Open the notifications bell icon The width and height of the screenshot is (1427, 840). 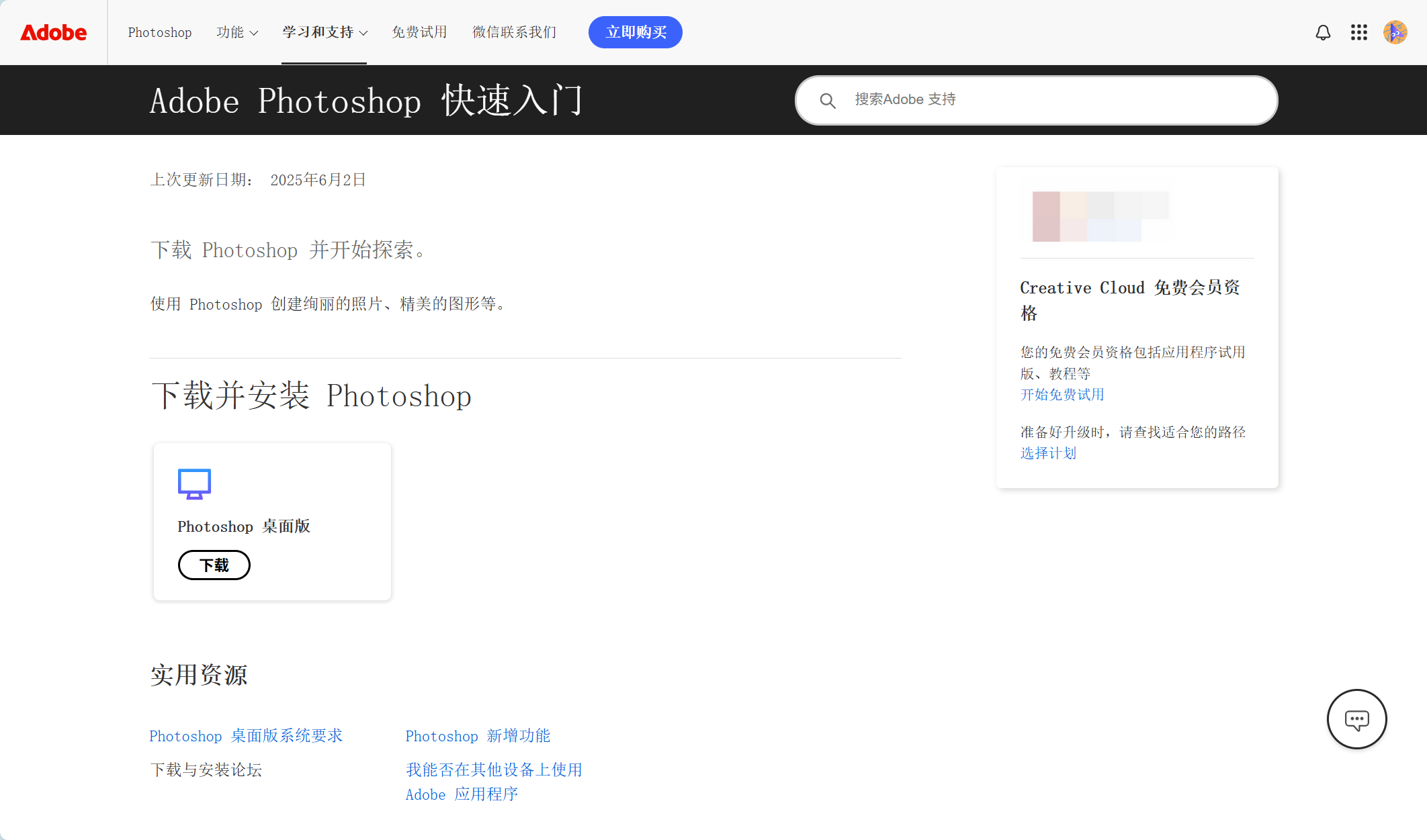(x=1323, y=32)
